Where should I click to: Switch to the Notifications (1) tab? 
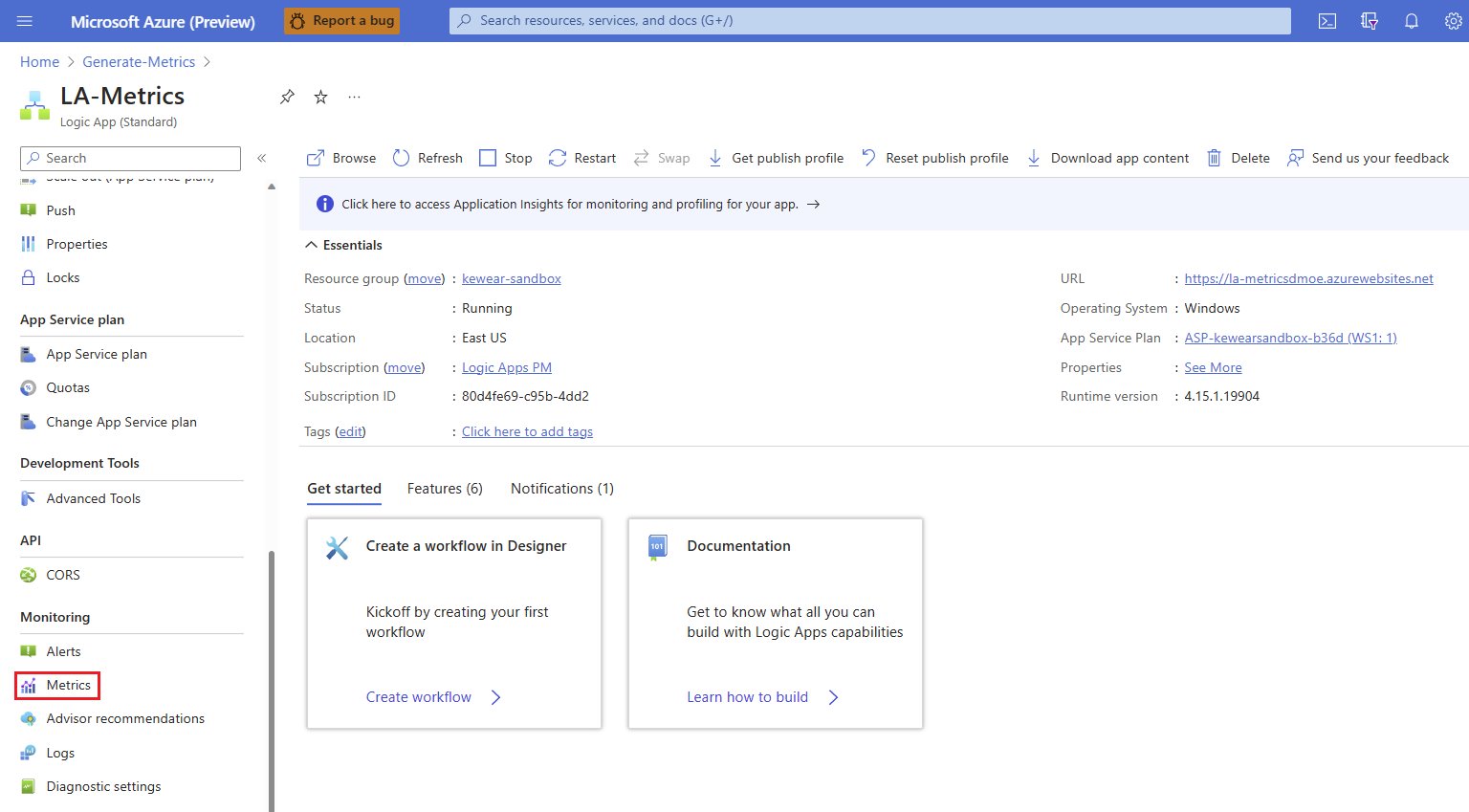[x=562, y=489]
